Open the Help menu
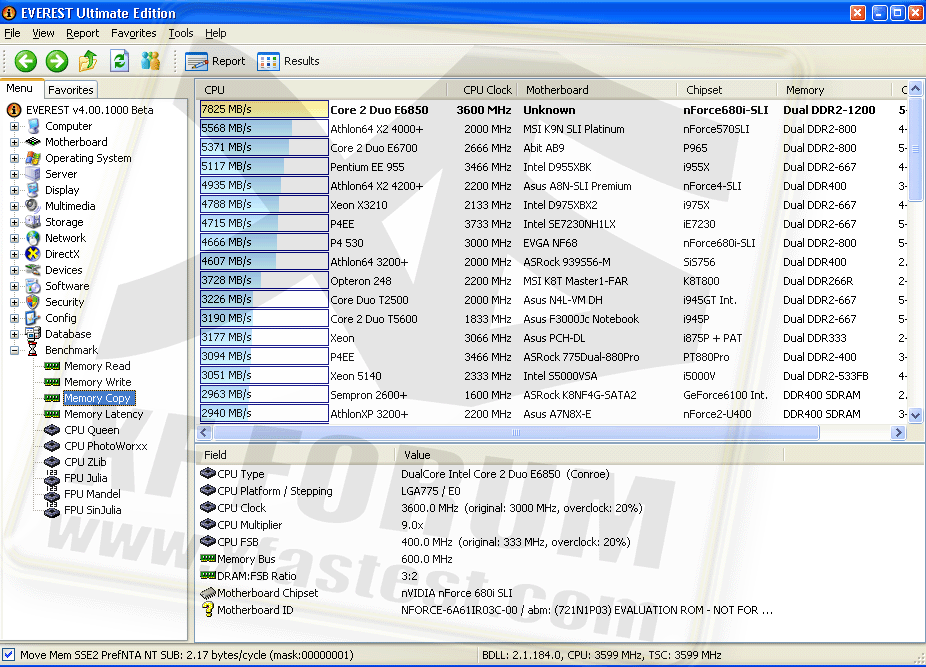This screenshot has width=926, height=667. tap(216, 33)
